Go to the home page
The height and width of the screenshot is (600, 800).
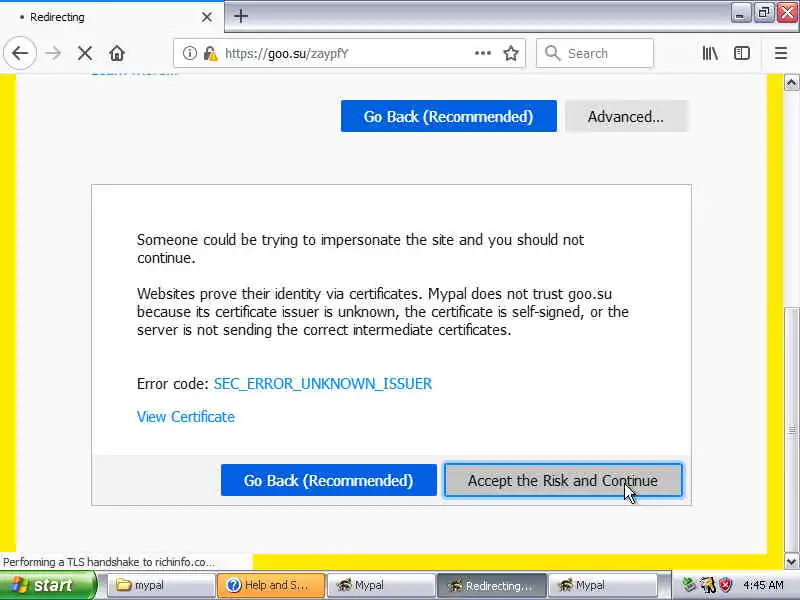click(117, 53)
